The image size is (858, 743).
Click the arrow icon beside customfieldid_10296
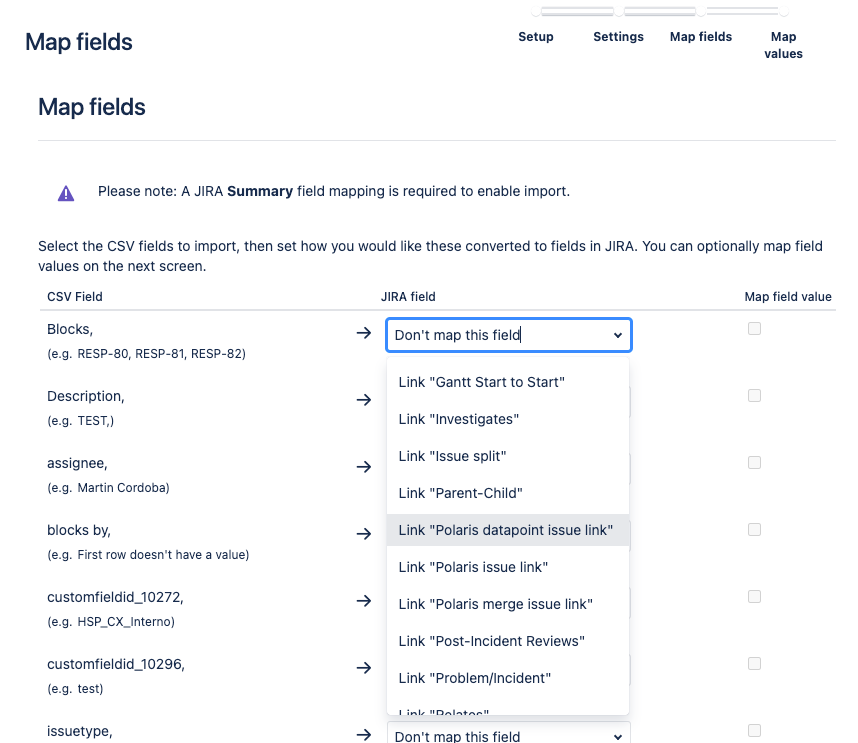click(x=364, y=667)
